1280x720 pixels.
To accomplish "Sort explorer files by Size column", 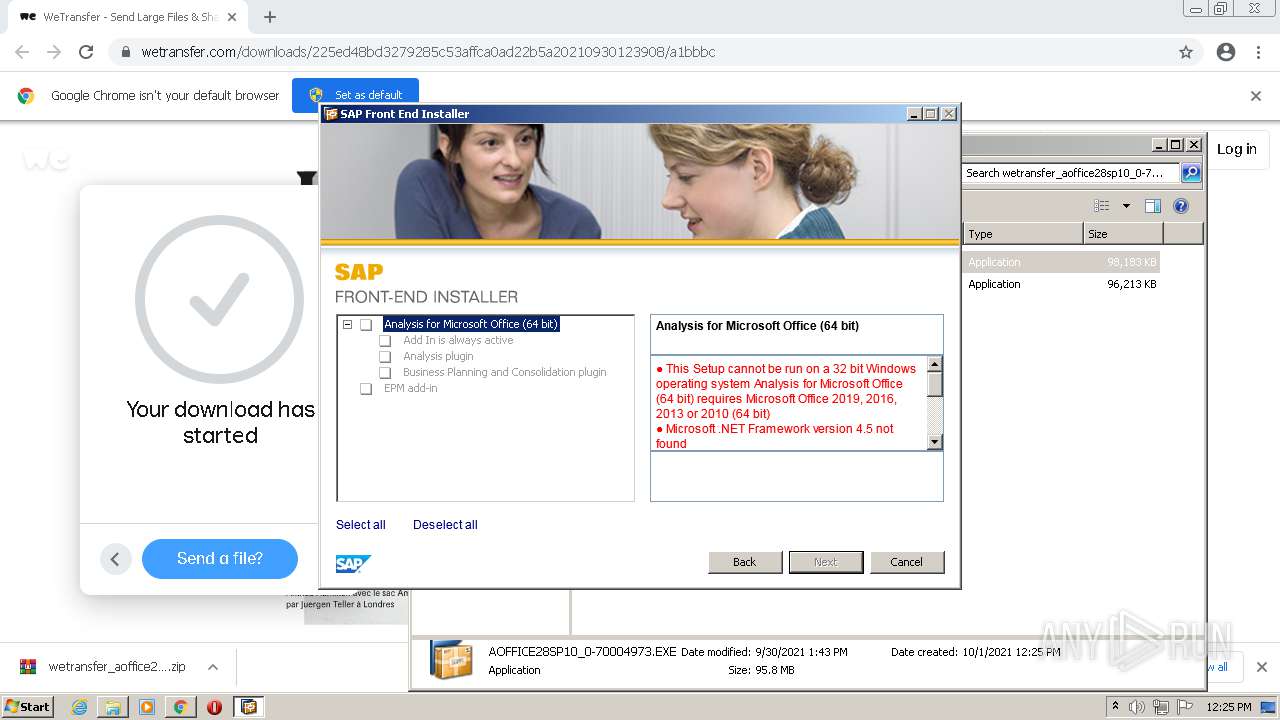I will tap(1123, 234).
